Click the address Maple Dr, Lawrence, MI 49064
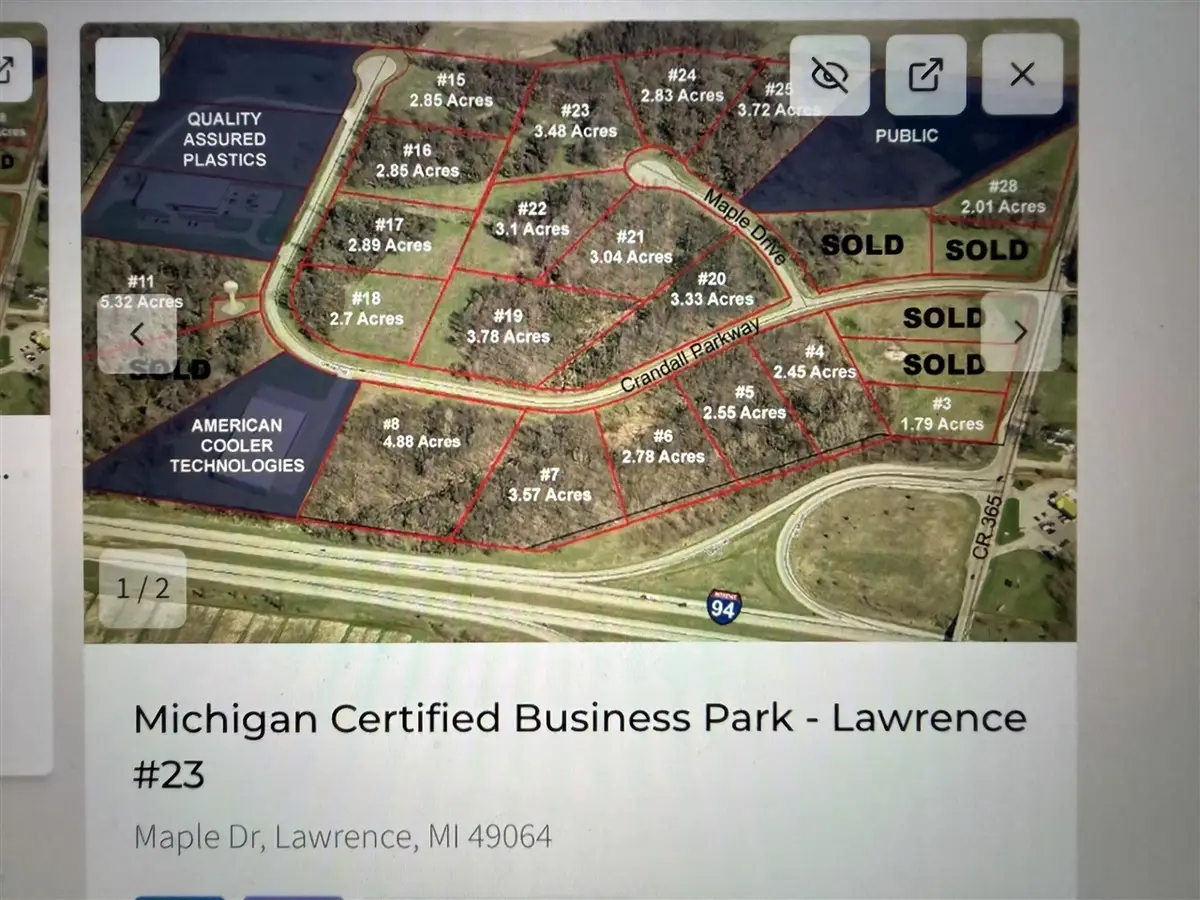The width and height of the screenshot is (1200, 900). click(x=343, y=837)
